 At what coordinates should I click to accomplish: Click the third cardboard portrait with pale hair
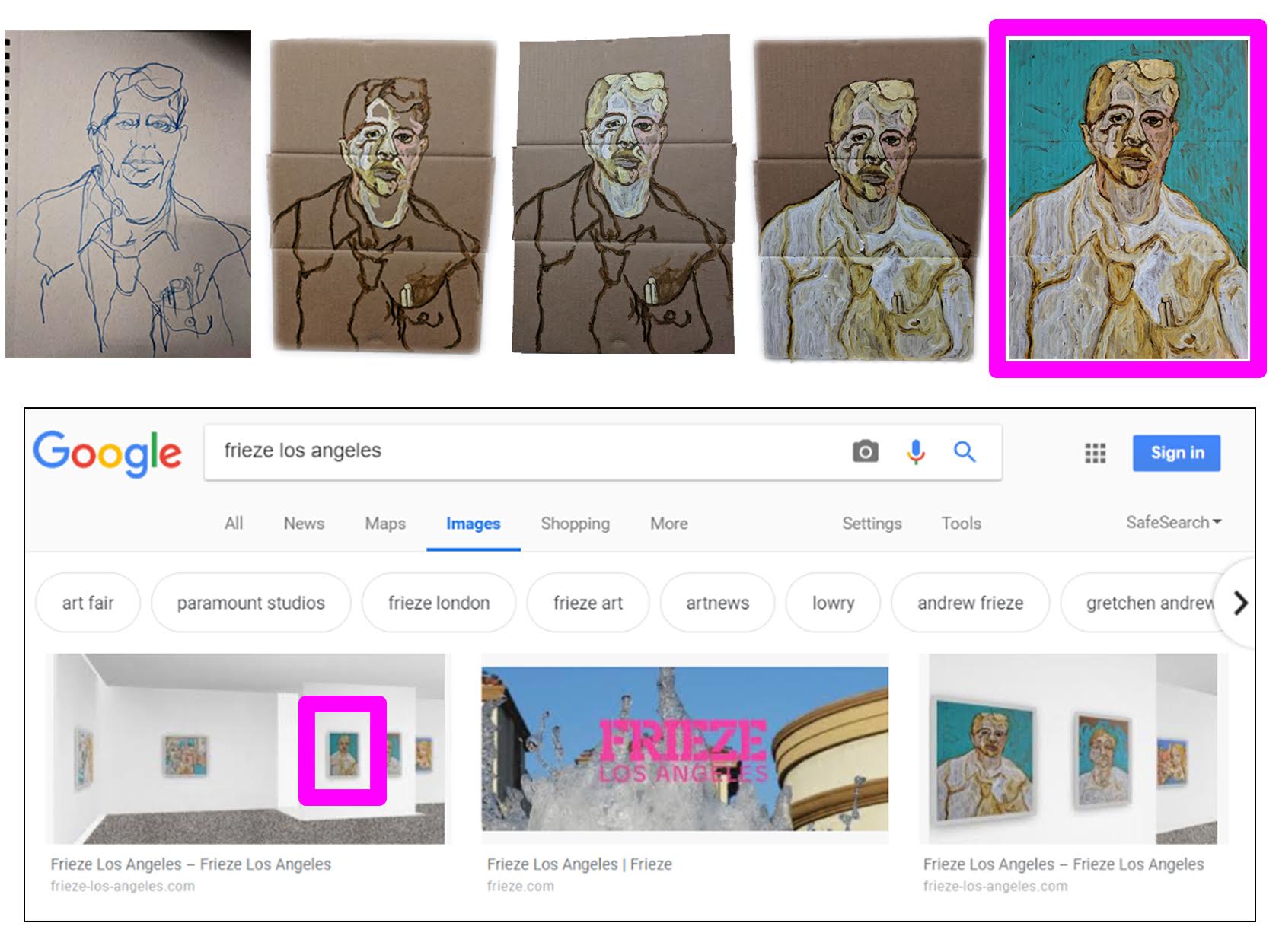pyautogui.click(x=624, y=194)
